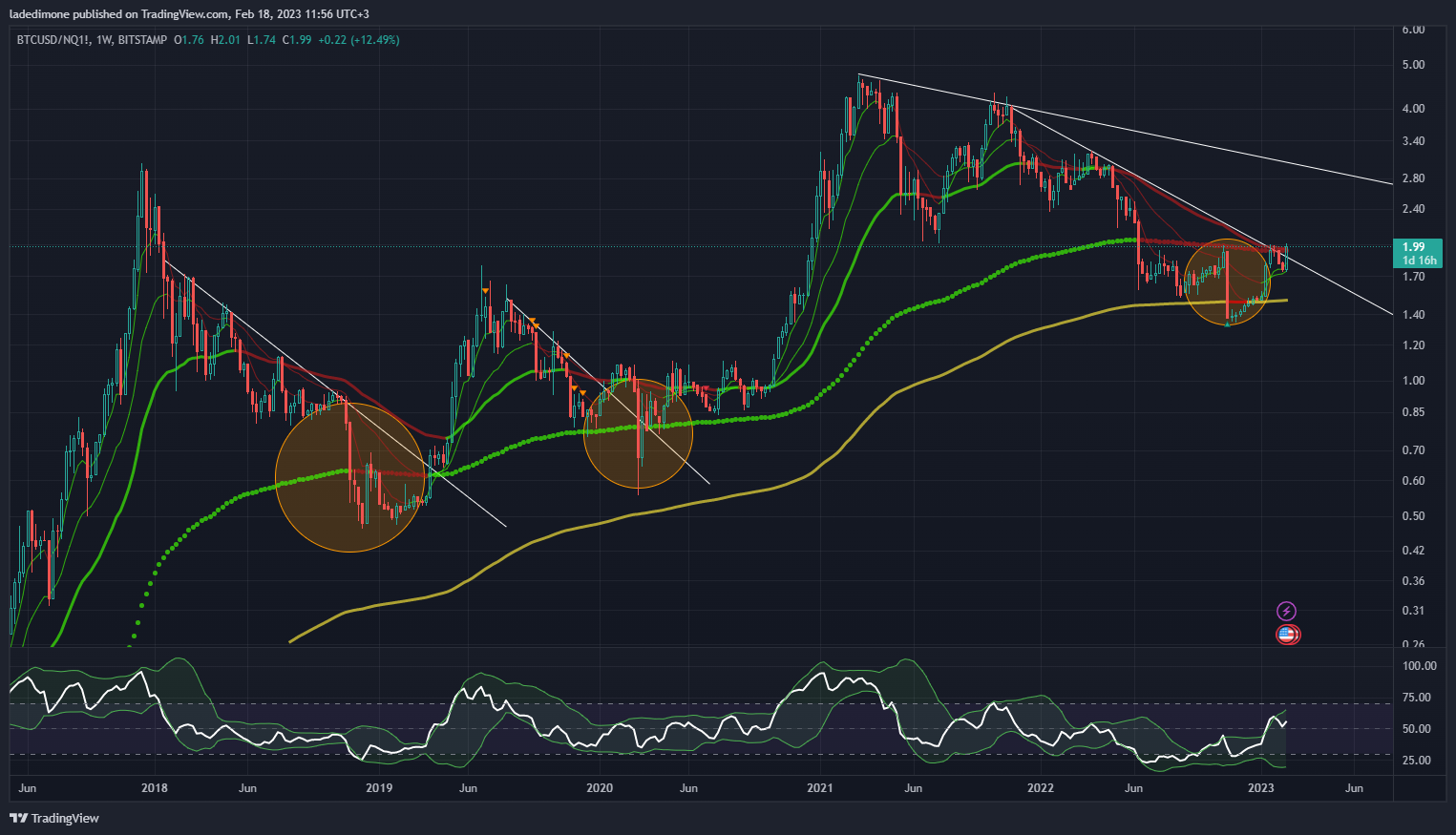This screenshot has width=1456, height=835.
Task: Select the header text naming publisher ladedimone
Action: click(191, 13)
